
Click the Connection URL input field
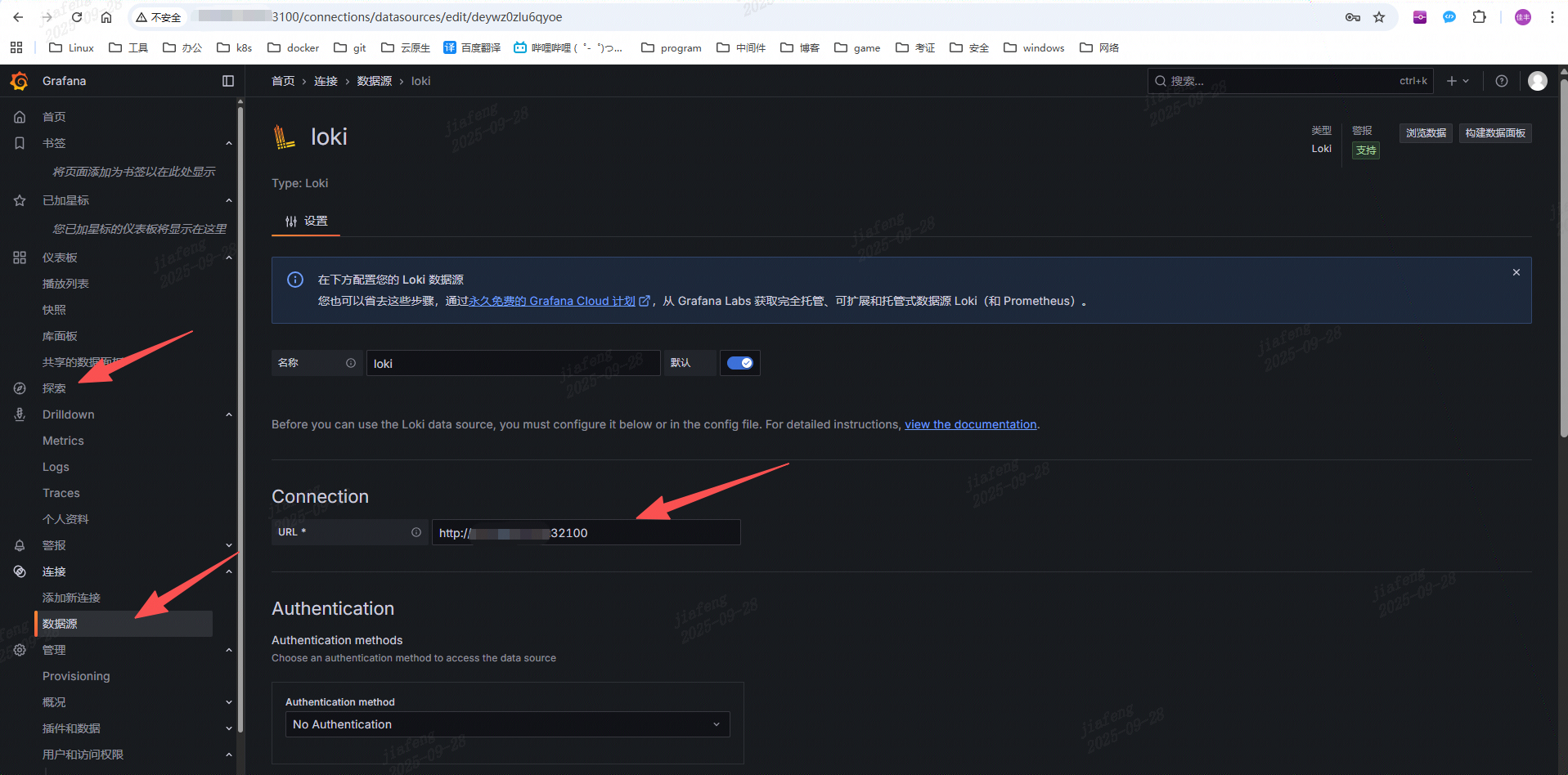[x=586, y=532]
